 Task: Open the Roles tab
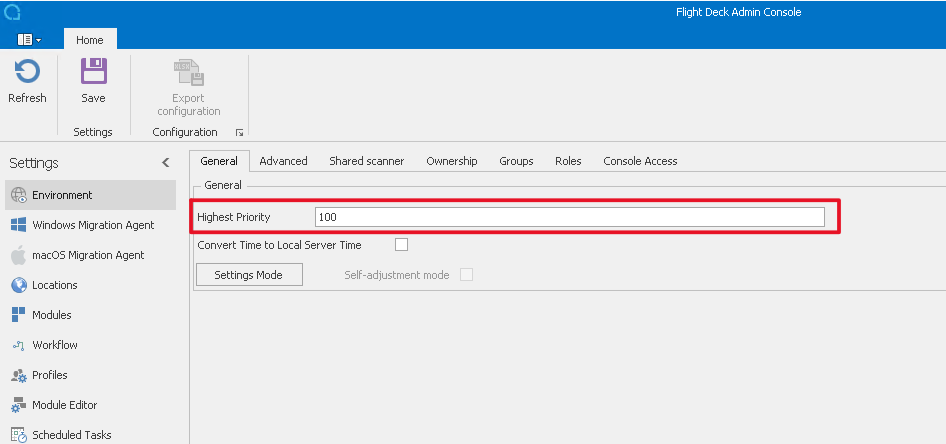point(568,161)
